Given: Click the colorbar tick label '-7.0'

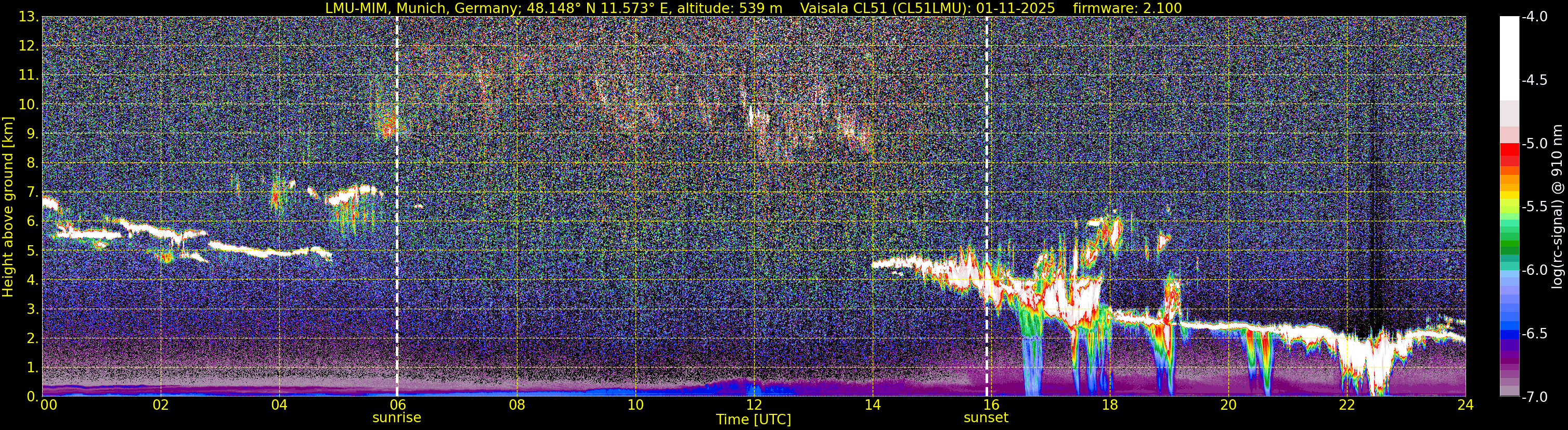Looking at the screenshot, I should click(x=1534, y=397).
